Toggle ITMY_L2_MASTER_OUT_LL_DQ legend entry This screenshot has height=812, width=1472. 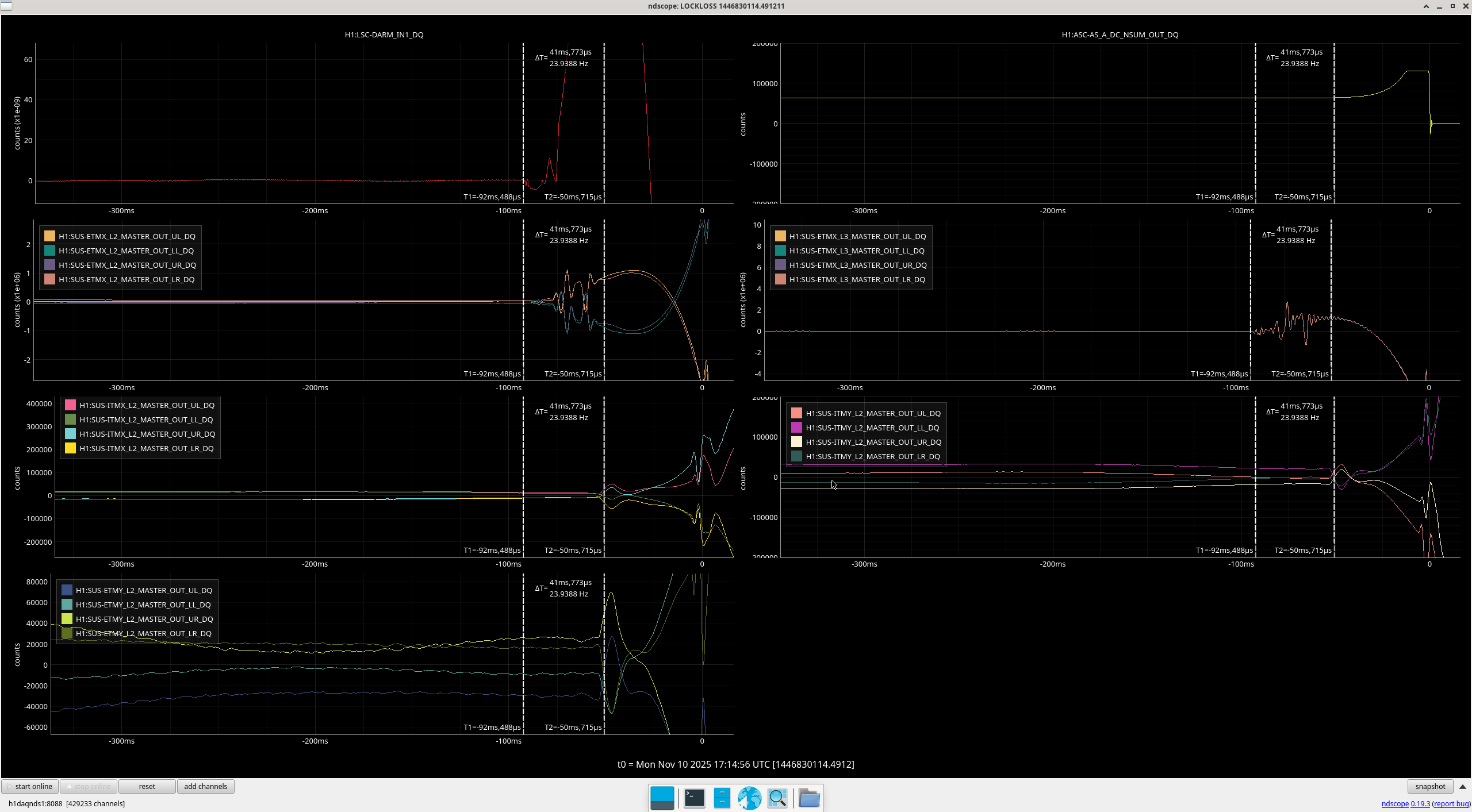click(872, 428)
